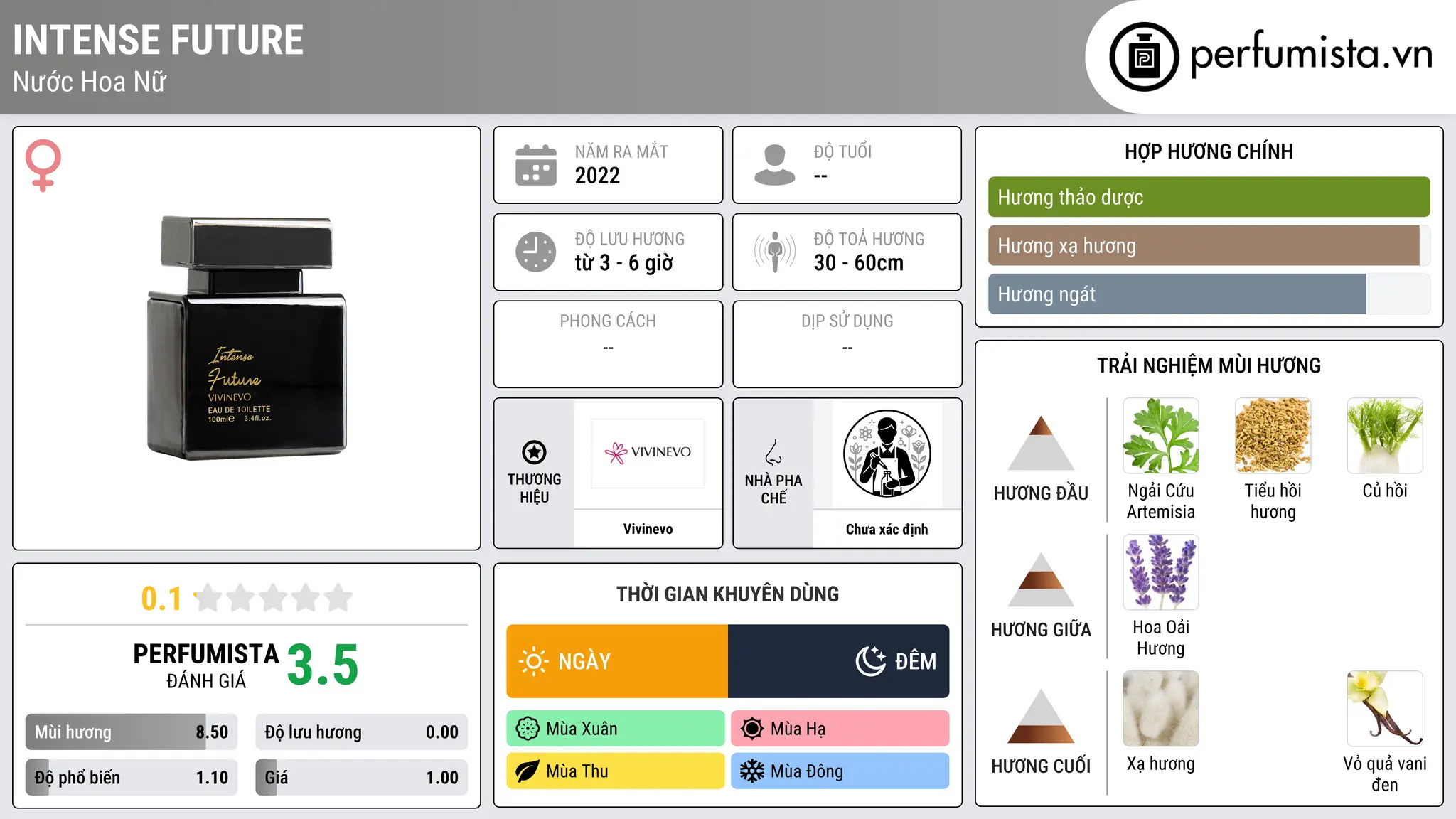This screenshot has width=1456, height=819.
Task: Click the Hương giữa pyramid icon
Action: pos(1041,579)
